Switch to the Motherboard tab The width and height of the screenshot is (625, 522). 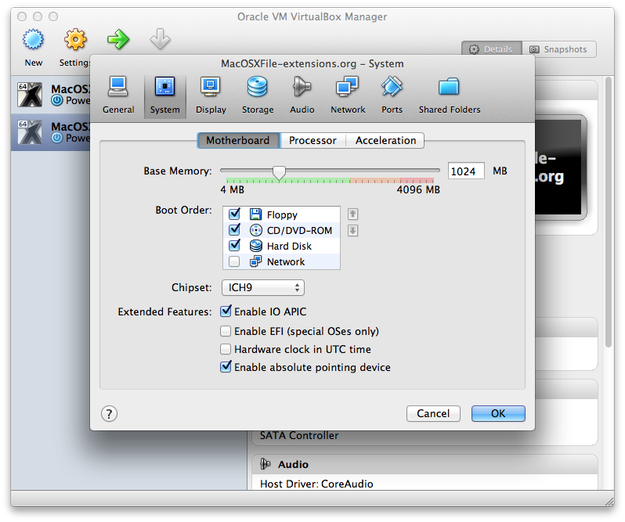[238, 140]
